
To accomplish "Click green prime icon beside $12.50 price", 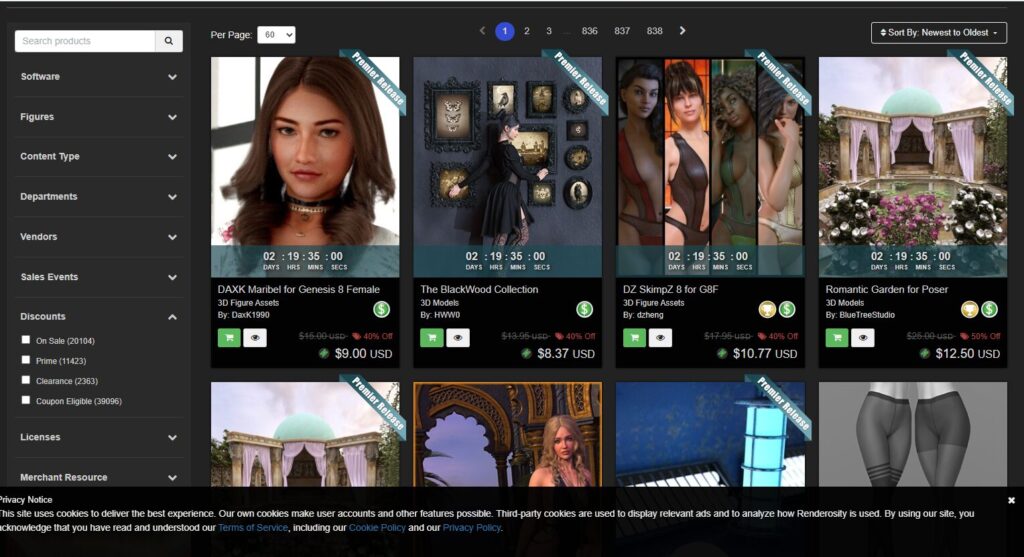I will coord(924,353).
